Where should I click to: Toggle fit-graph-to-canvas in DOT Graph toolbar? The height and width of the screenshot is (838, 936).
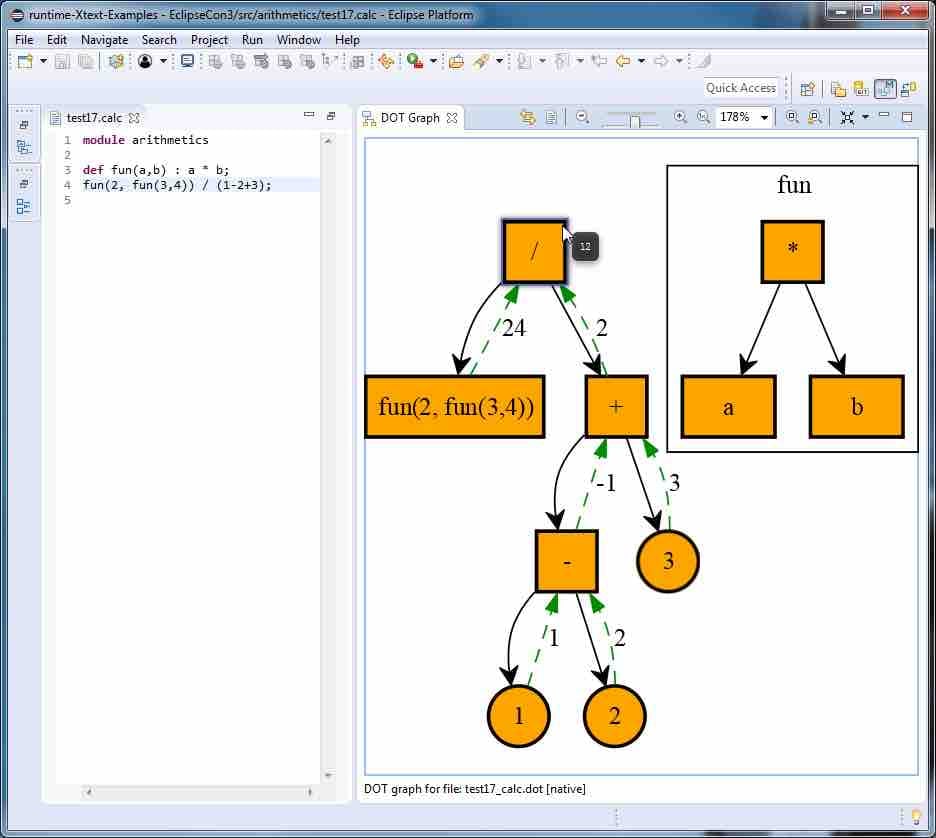tap(847, 117)
